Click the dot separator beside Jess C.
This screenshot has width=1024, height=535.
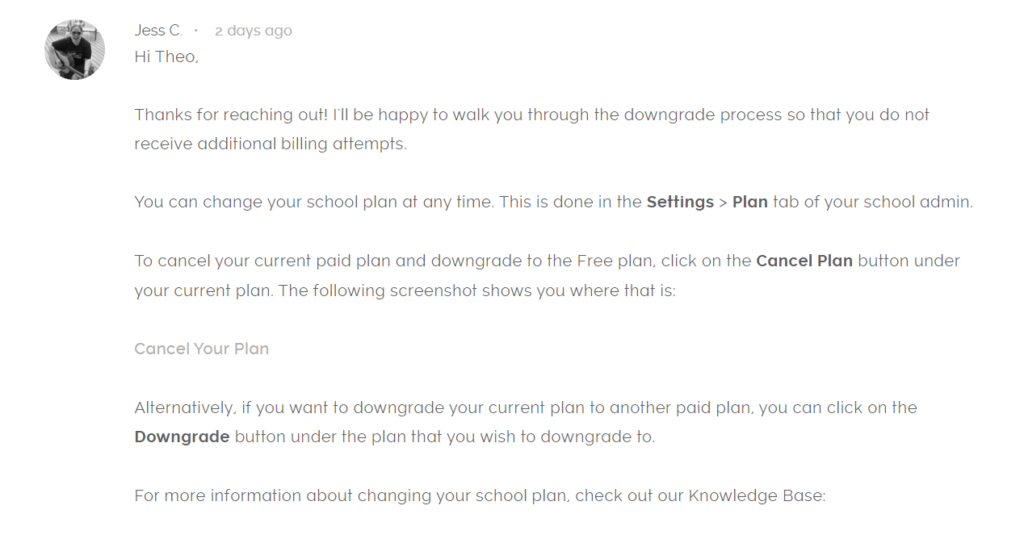click(196, 30)
